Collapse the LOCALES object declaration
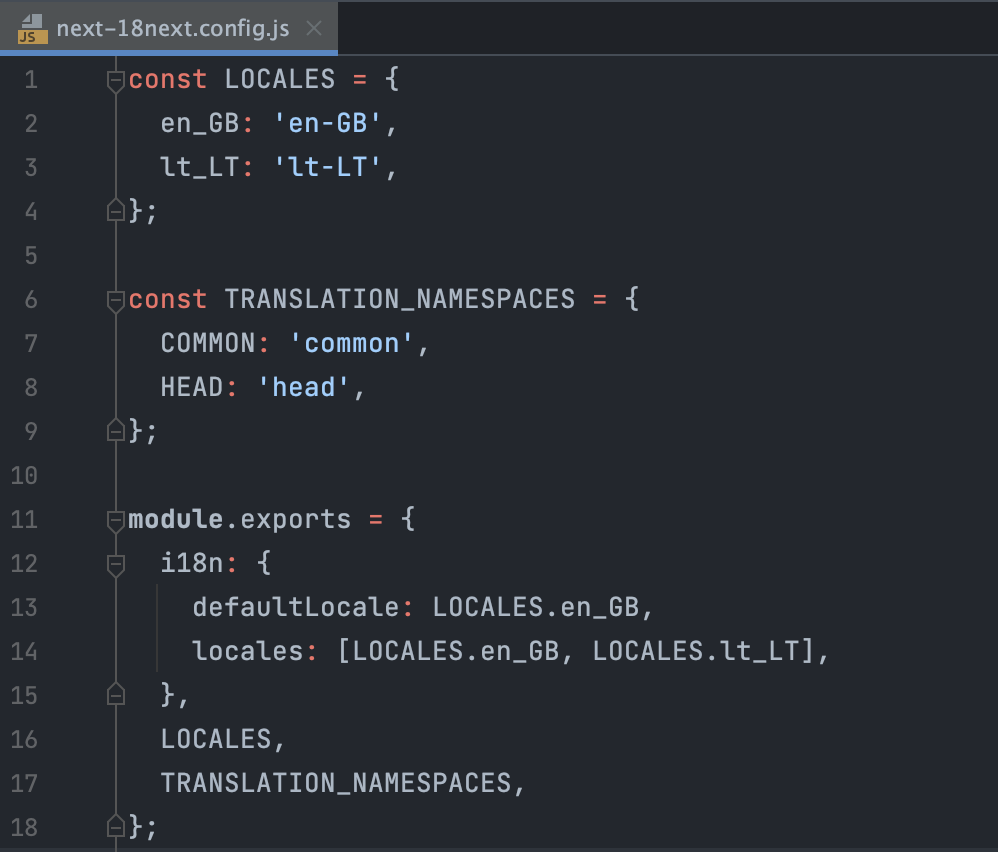Screen dimensions: 998x852 pos(115,80)
